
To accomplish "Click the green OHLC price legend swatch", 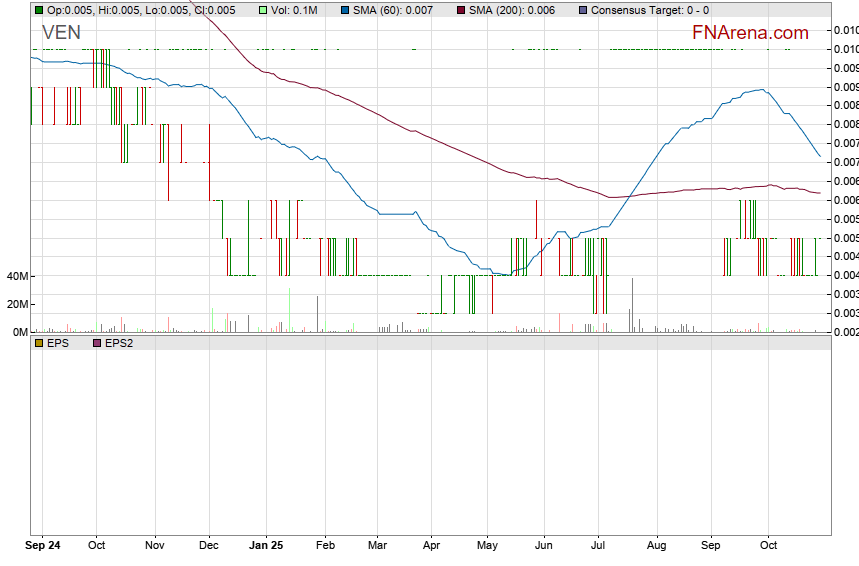I will click(39, 10).
